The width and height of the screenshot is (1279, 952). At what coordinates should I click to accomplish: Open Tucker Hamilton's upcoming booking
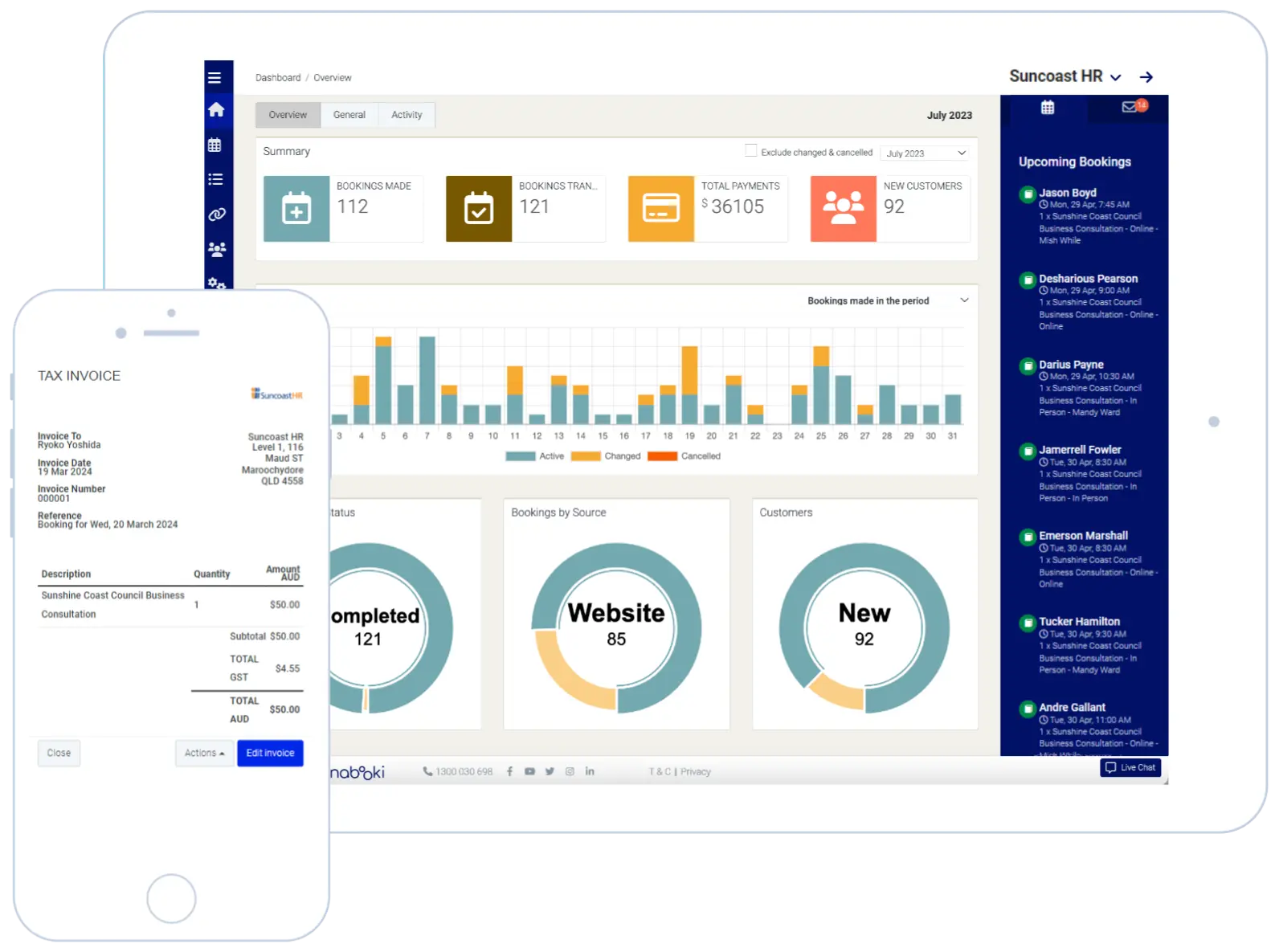pos(1090,645)
